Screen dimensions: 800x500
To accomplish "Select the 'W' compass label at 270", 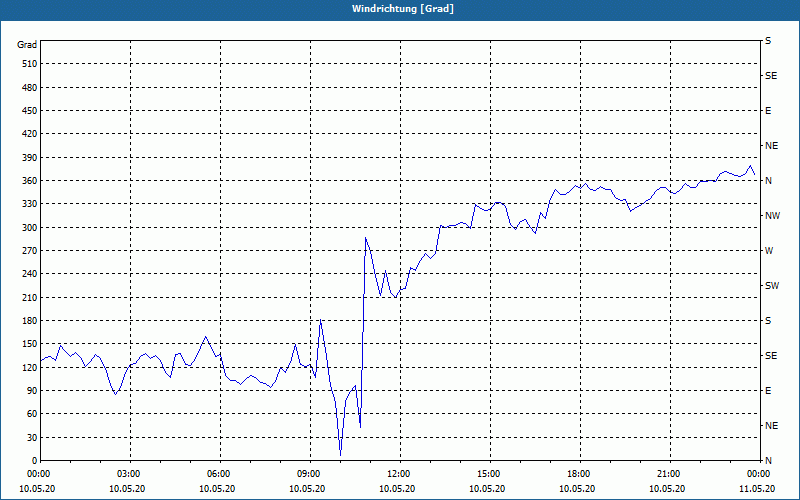I will click(x=769, y=251).
